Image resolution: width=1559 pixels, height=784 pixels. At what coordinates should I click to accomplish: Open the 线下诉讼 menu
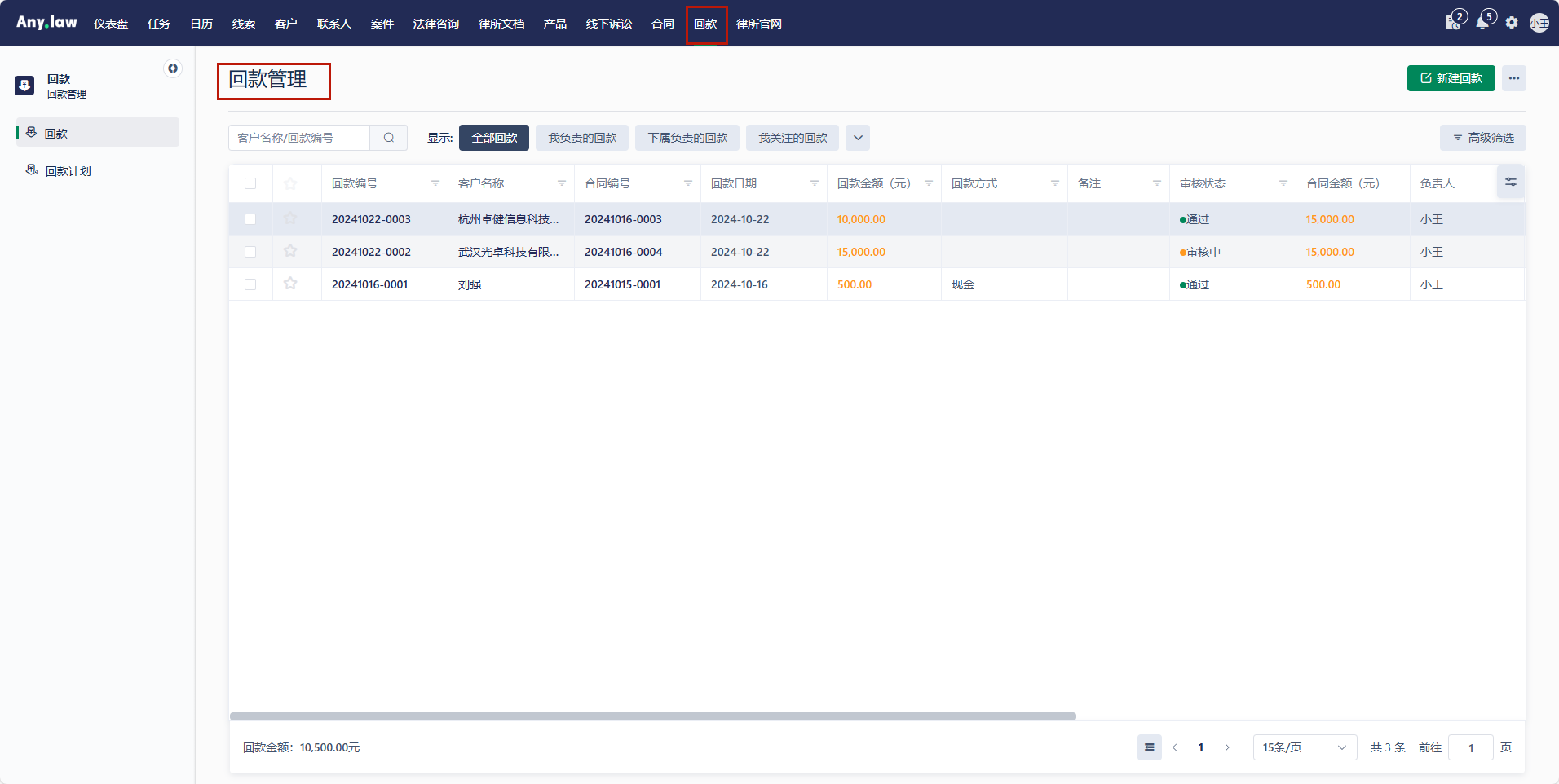click(x=609, y=24)
